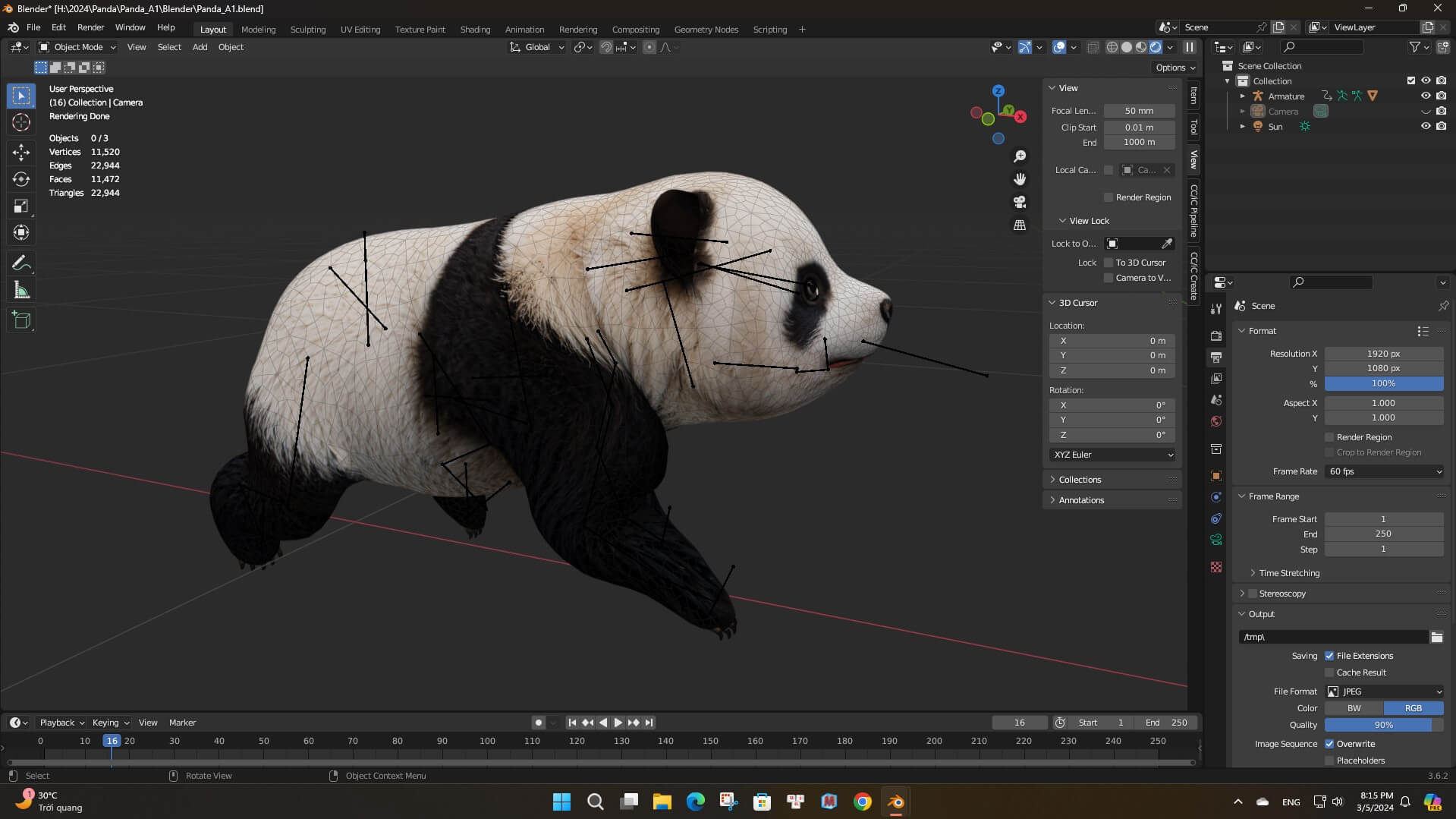Select the Transform tool
The height and width of the screenshot is (819, 1456).
click(21, 232)
